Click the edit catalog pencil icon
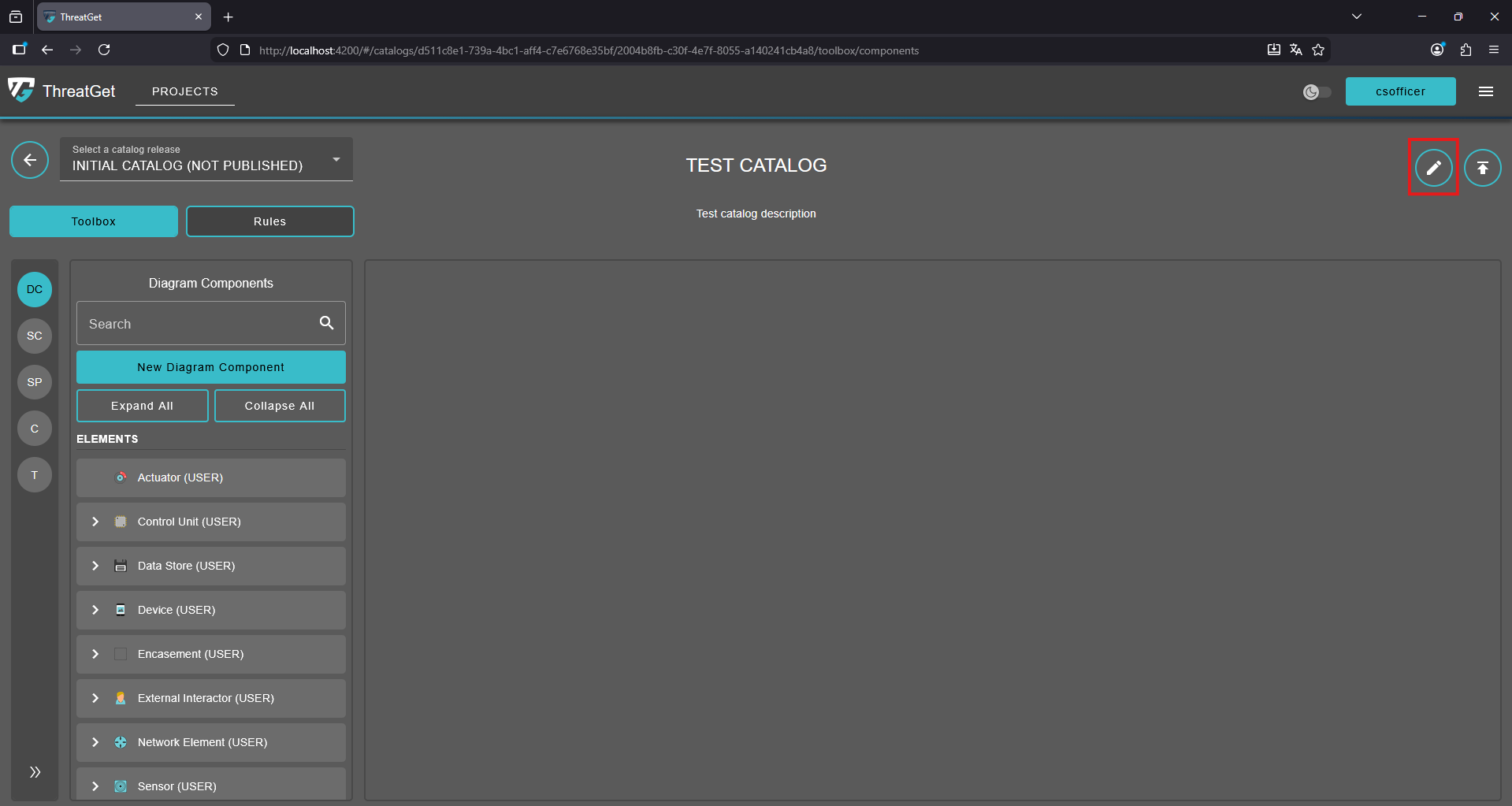 coord(1433,167)
